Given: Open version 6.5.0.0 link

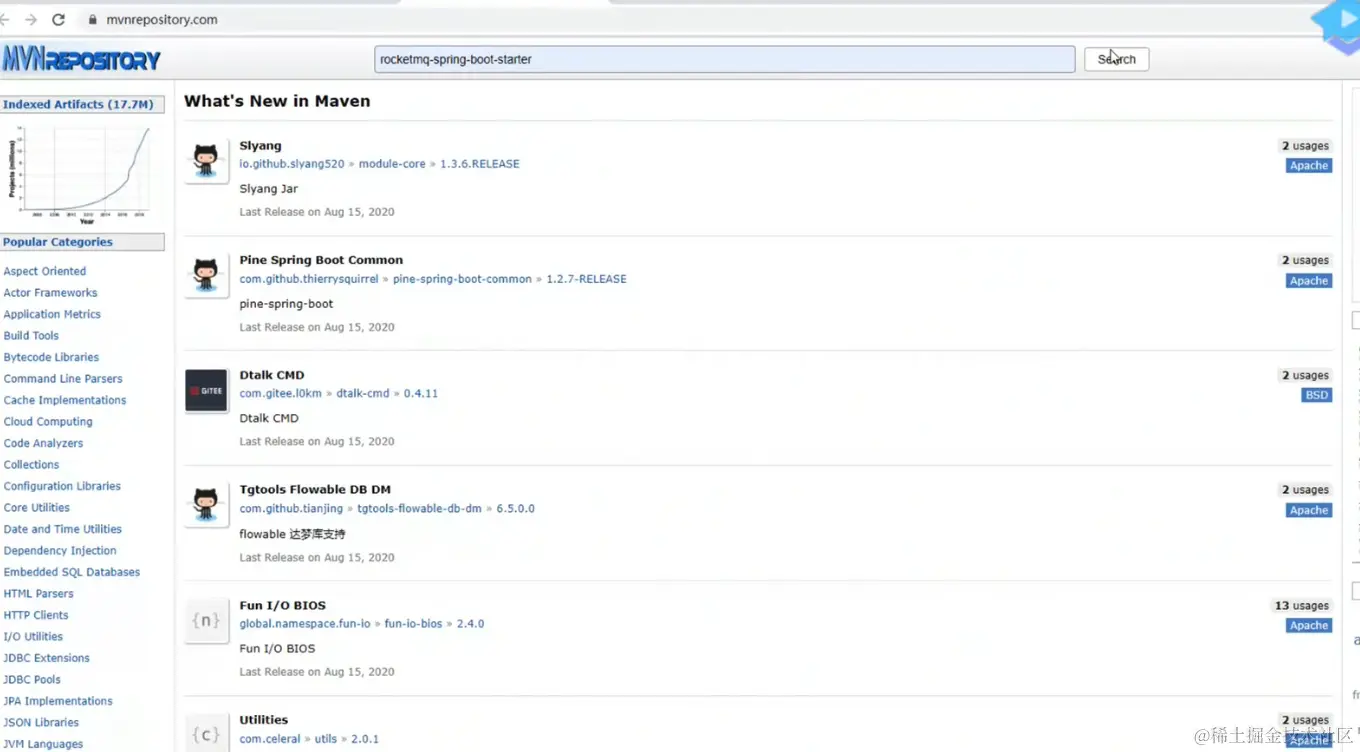Looking at the screenshot, I should coord(515,509).
